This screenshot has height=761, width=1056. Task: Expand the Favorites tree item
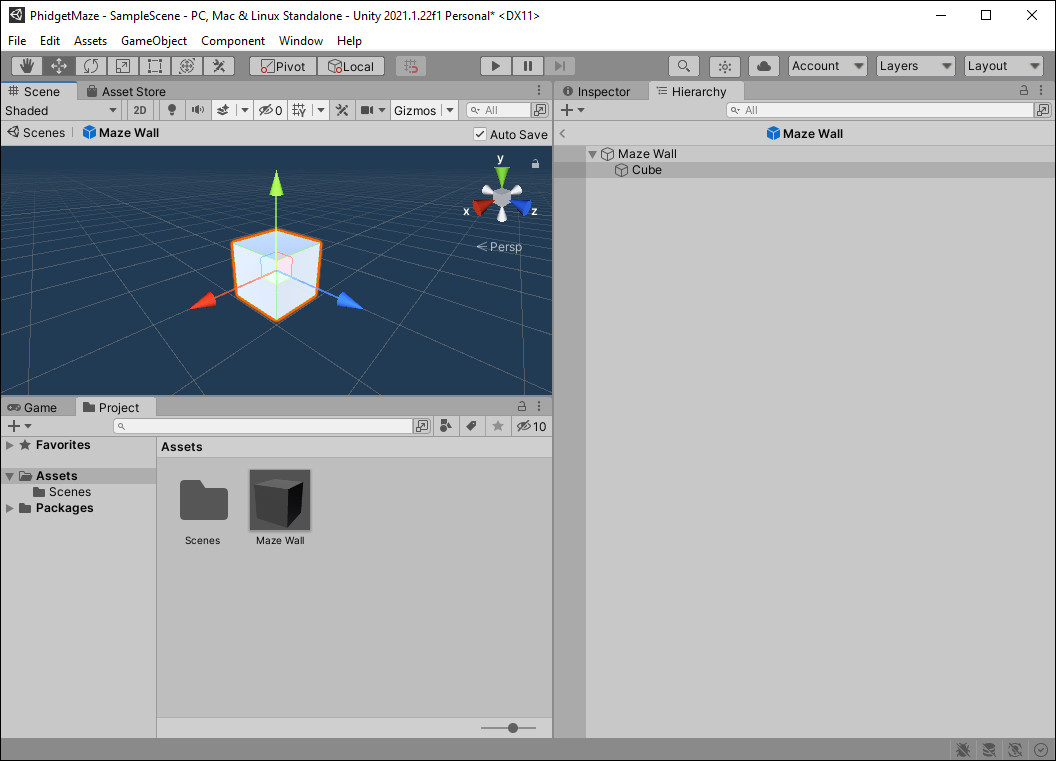(x=9, y=445)
